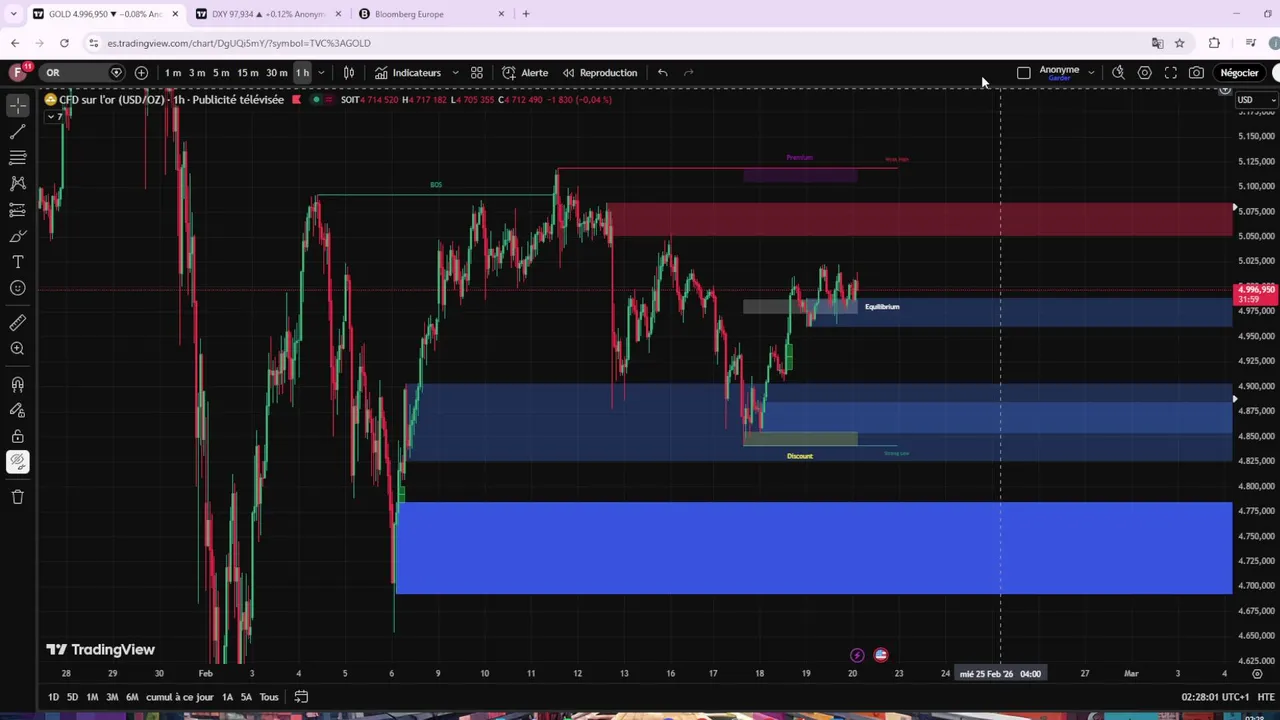
Task: Select the 6M date range
Action: (x=132, y=697)
